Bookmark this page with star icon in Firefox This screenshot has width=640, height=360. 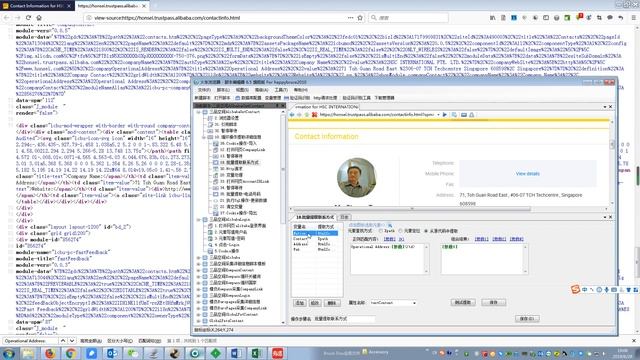(x=360, y=18)
